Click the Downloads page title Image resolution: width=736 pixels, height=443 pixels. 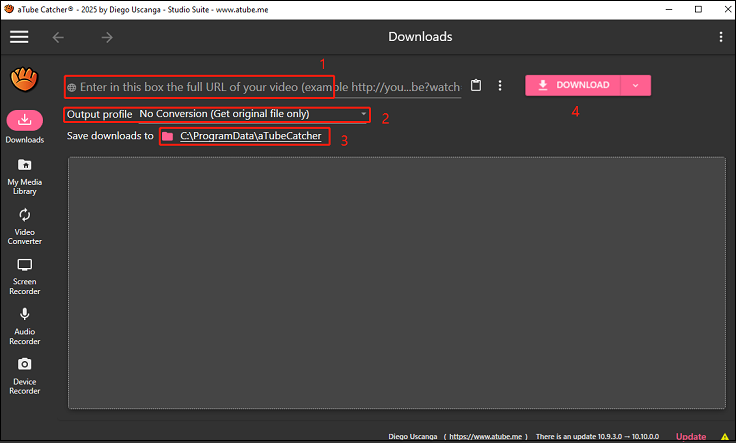point(420,37)
